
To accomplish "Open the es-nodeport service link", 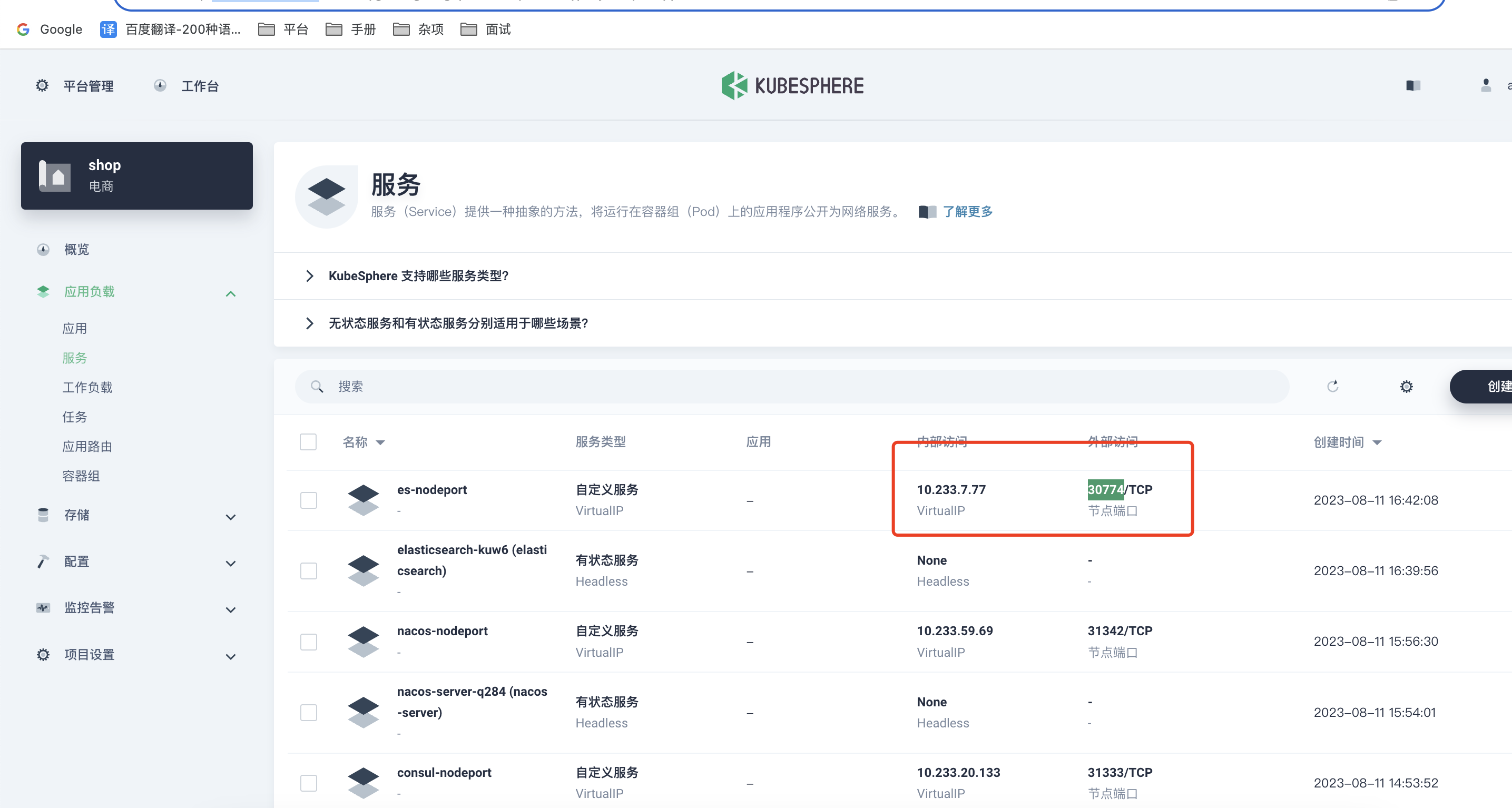I will tap(431, 489).
